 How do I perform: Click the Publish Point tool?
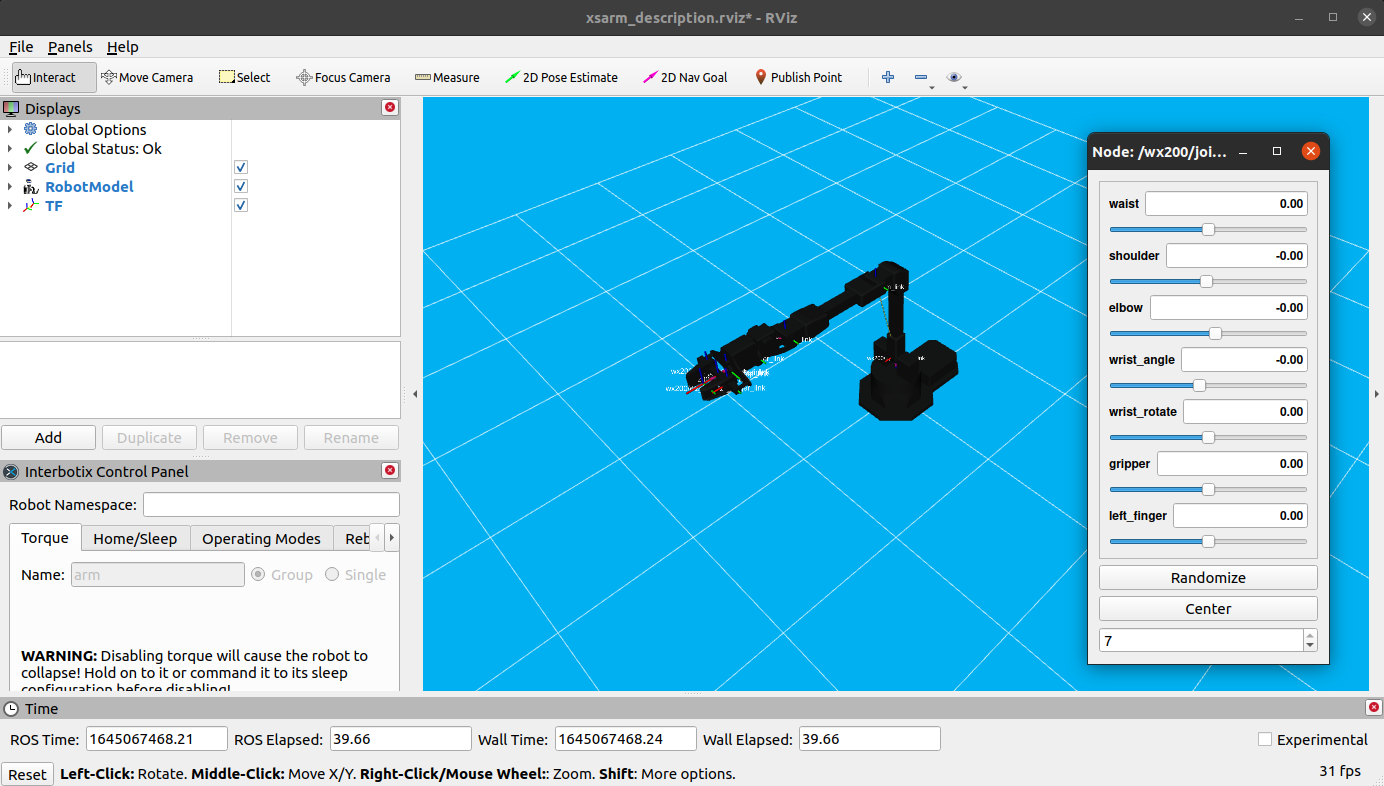(x=798, y=77)
